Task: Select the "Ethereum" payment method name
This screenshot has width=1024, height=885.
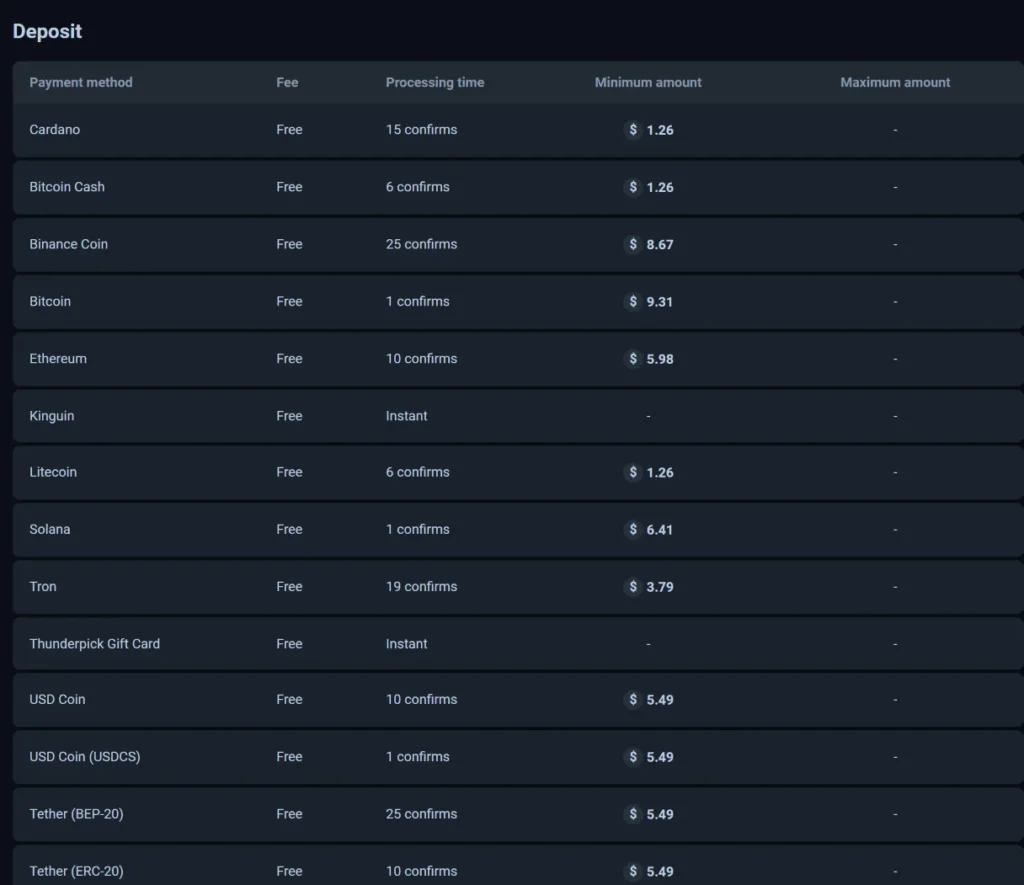Action: [58, 359]
